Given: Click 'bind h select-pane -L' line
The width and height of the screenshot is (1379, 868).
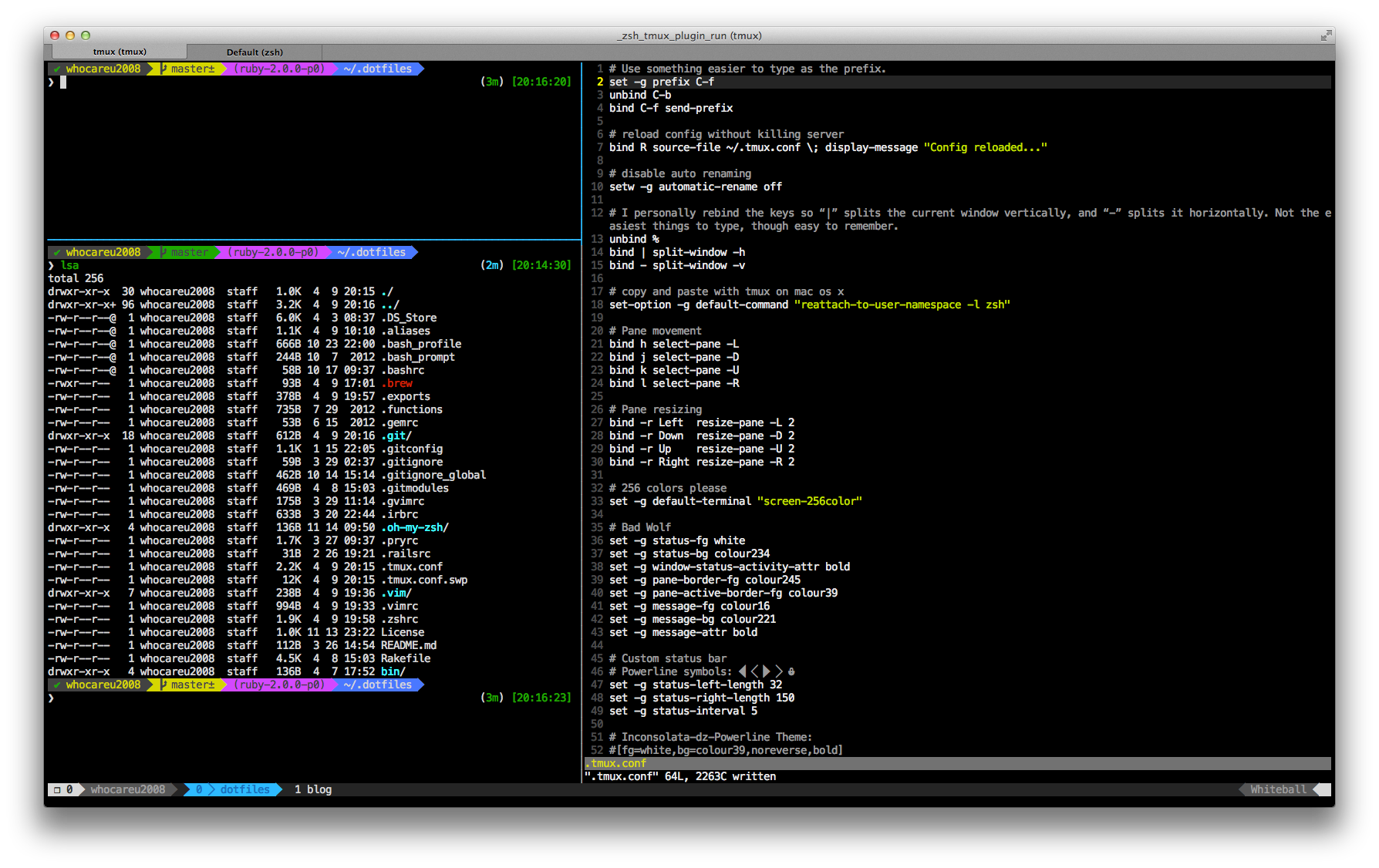Looking at the screenshot, I should 674,344.
